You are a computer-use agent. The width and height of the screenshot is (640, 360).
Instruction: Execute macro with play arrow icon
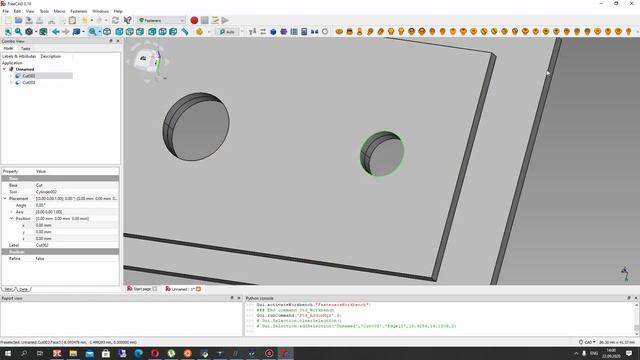point(225,20)
